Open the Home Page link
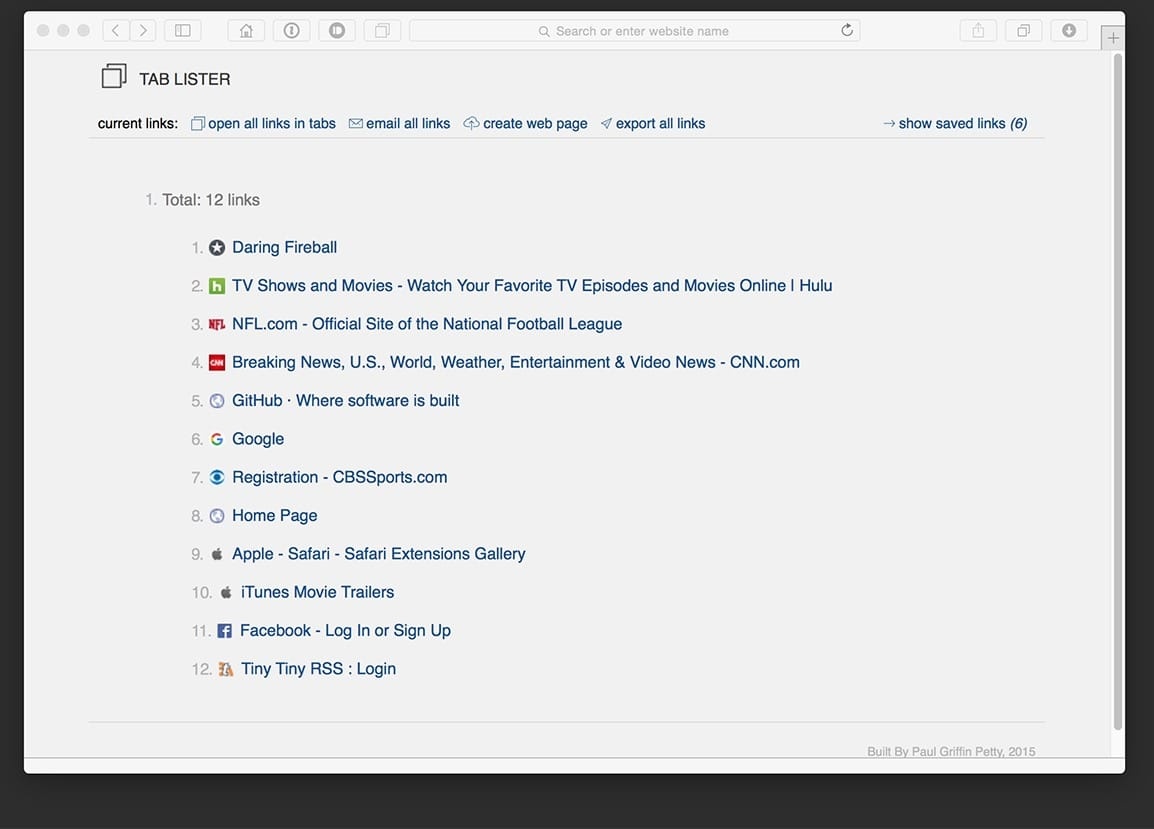 (x=275, y=515)
